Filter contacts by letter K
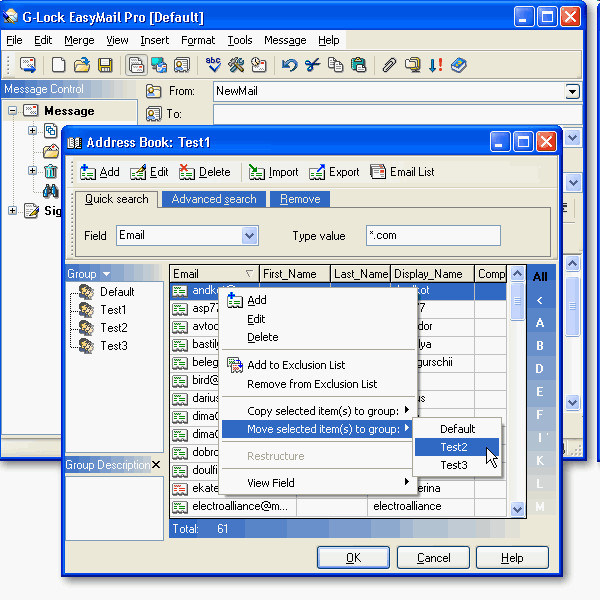 540,461
